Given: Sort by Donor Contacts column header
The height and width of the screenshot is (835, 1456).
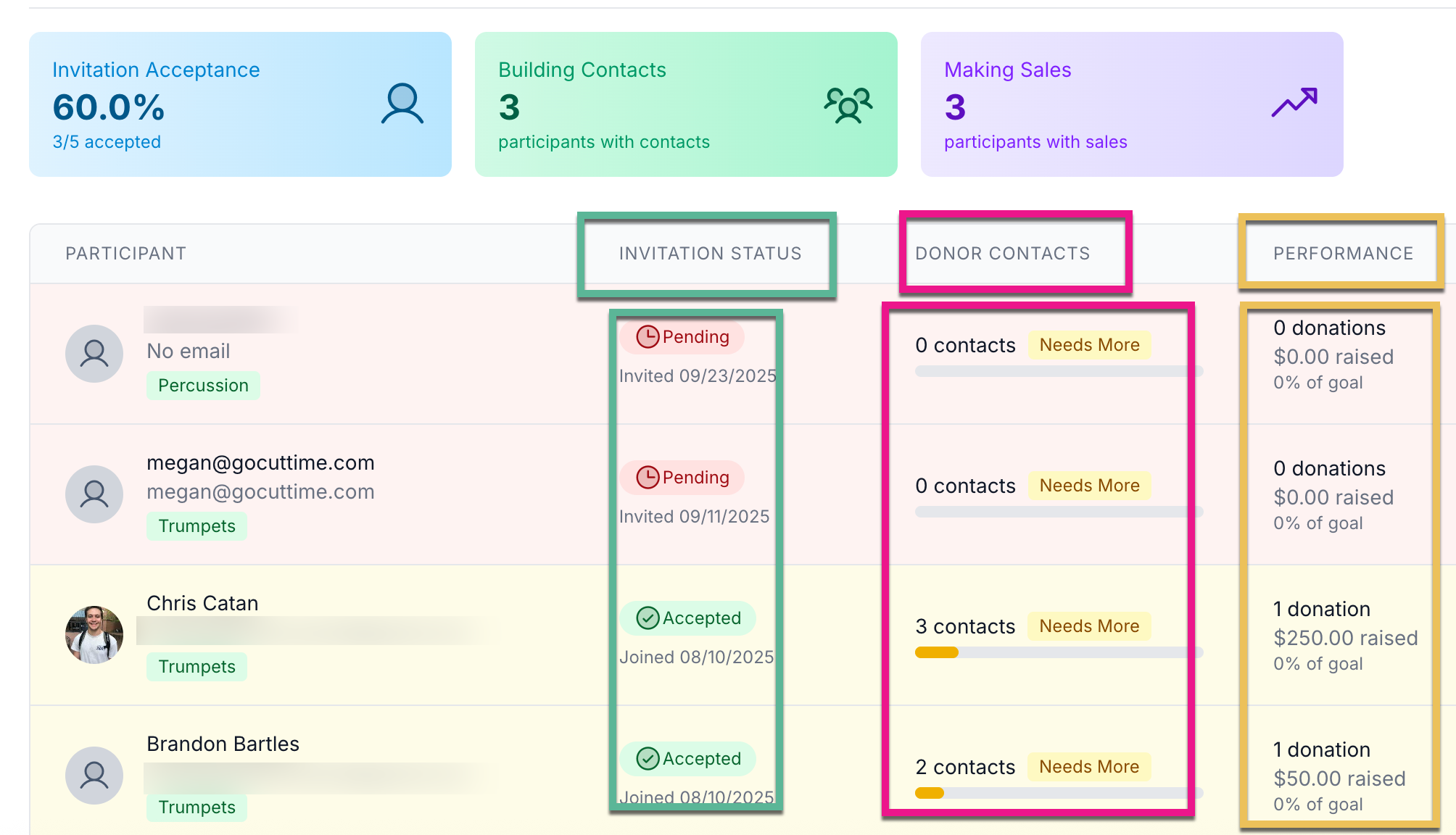Looking at the screenshot, I should tap(1002, 254).
